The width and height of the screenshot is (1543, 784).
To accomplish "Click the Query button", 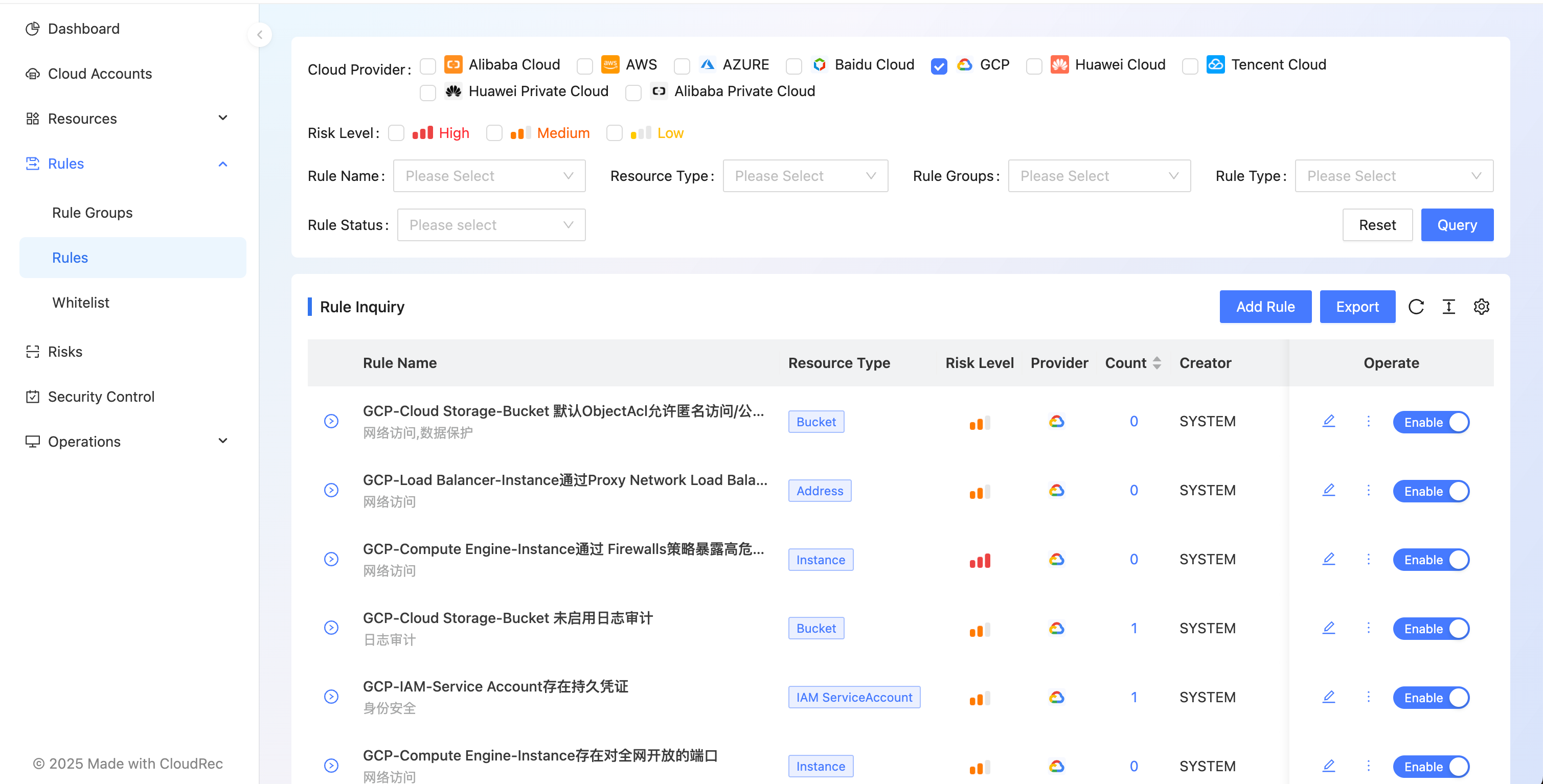I will (x=1457, y=225).
